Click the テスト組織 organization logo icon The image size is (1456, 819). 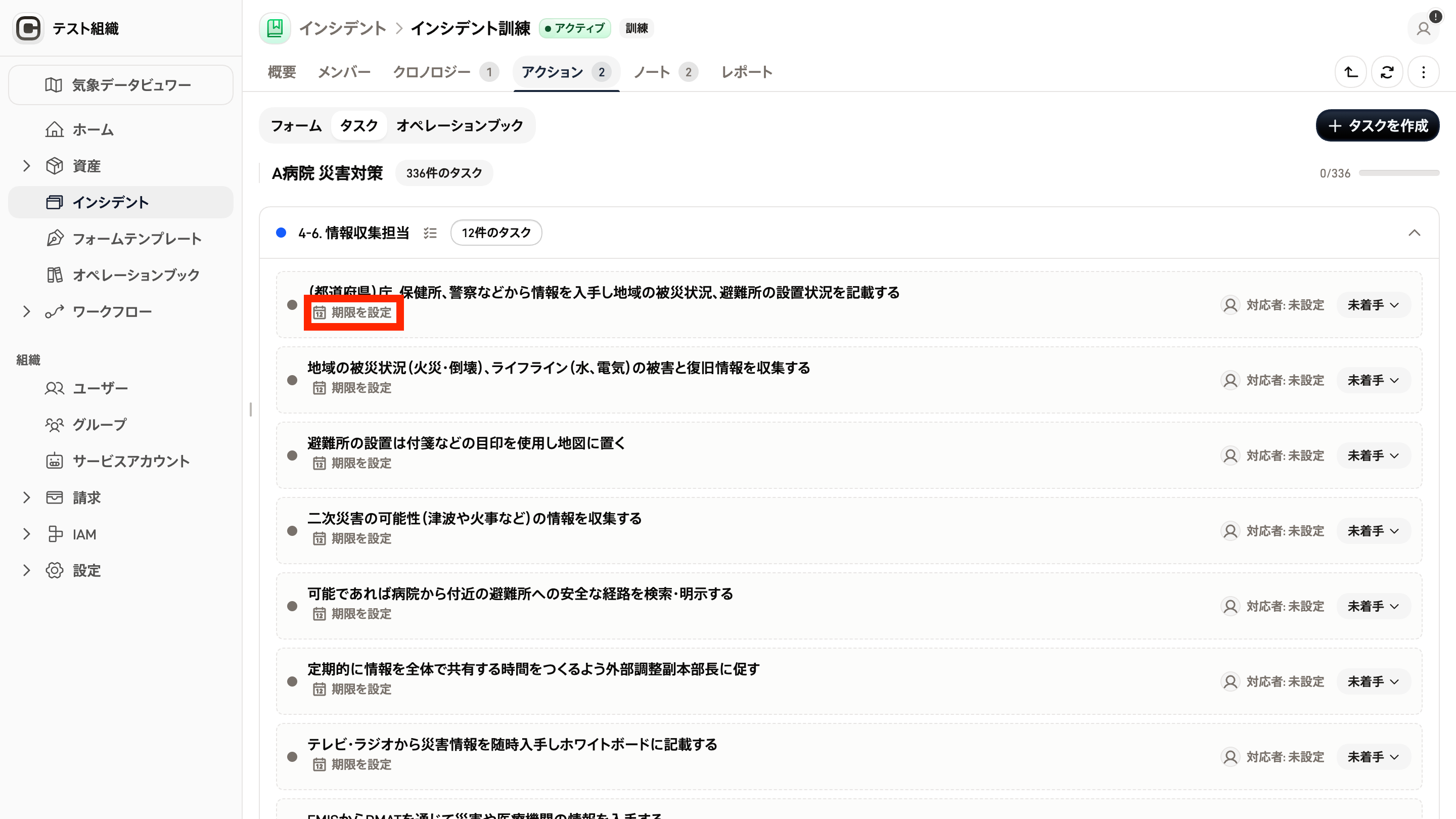point(28,28)
